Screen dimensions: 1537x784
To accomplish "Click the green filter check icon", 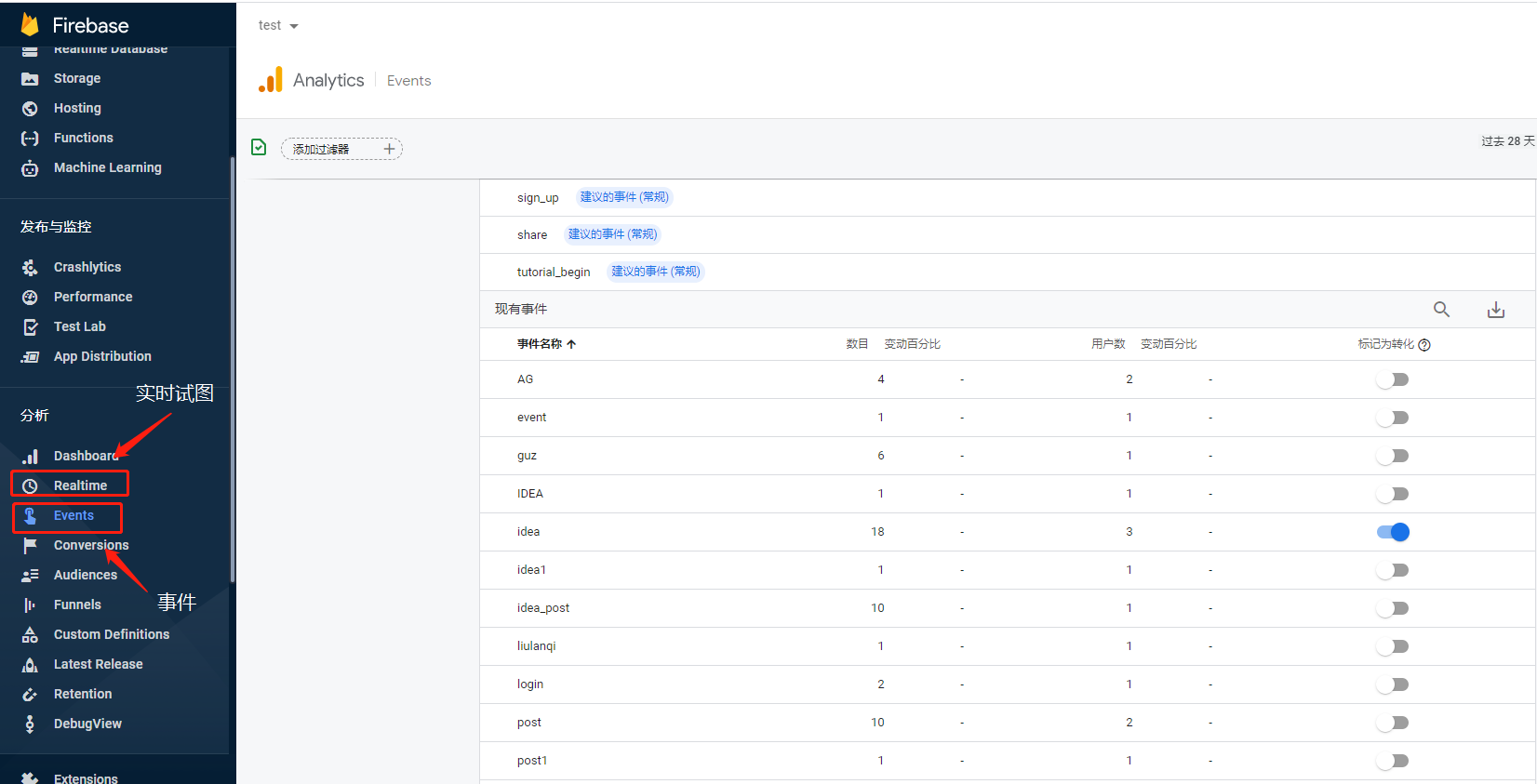I will pyautogui.click(x=259, y=147).
